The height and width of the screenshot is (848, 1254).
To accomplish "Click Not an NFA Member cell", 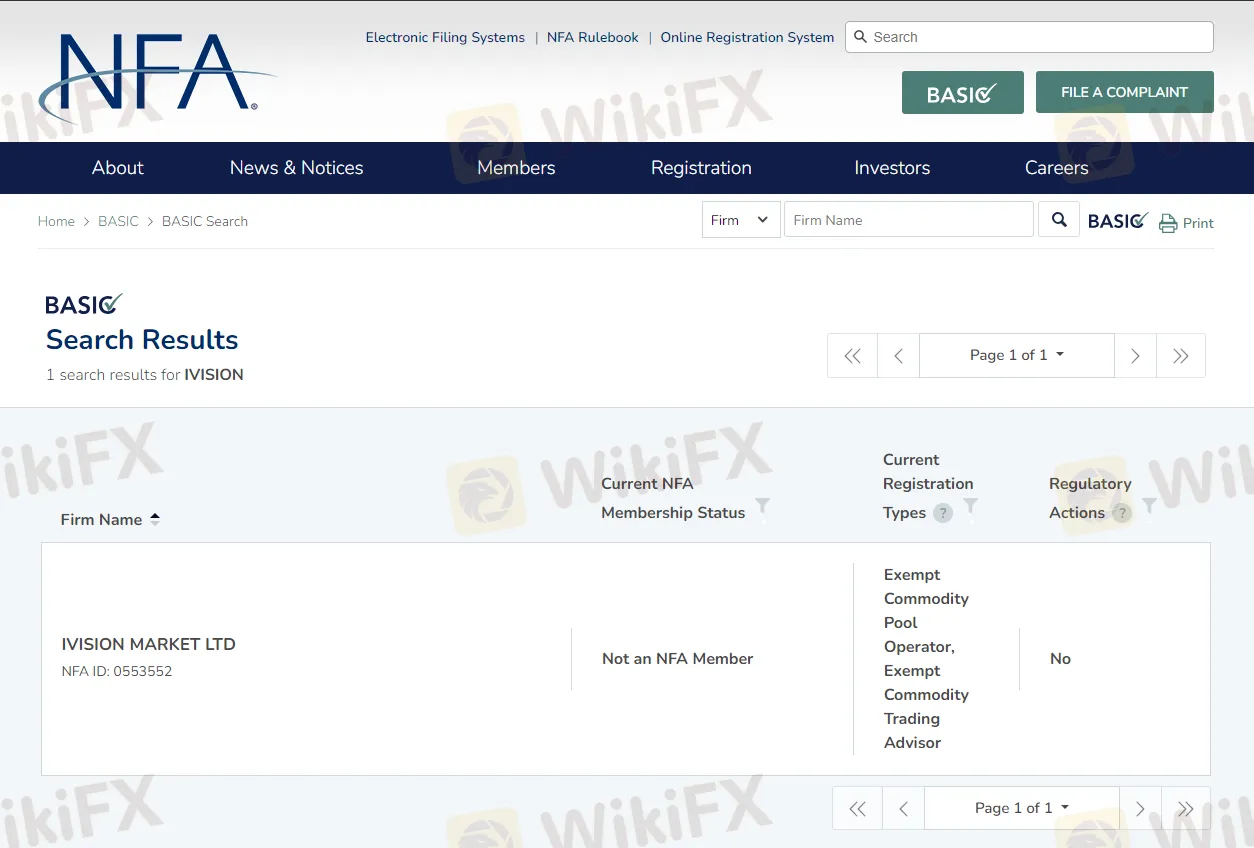I will point(677,658).
